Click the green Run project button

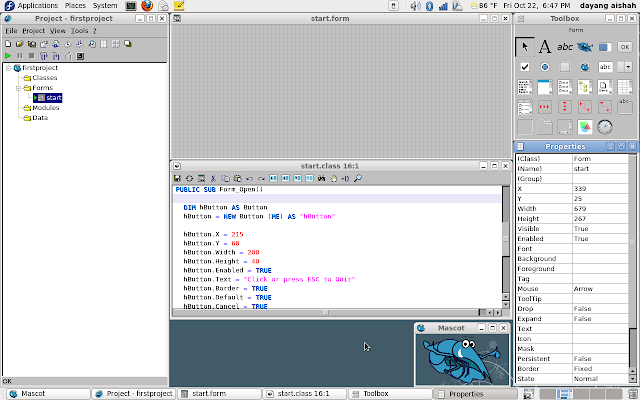[x=8, y=56]
